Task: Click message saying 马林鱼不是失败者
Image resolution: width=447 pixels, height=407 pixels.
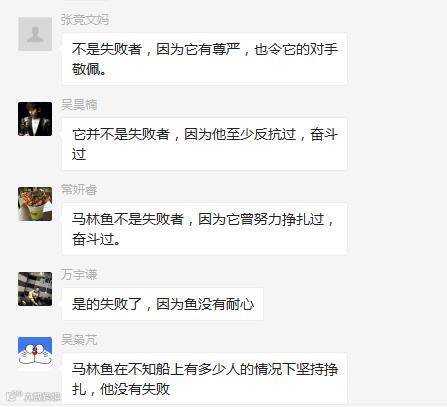Action: (204, 229)
